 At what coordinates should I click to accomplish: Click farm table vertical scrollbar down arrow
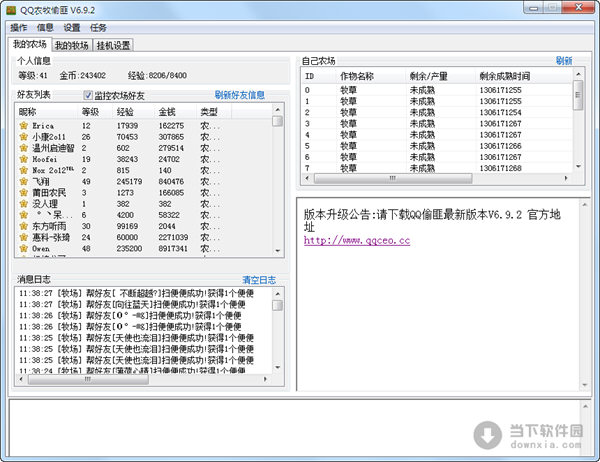click(578, 167)
